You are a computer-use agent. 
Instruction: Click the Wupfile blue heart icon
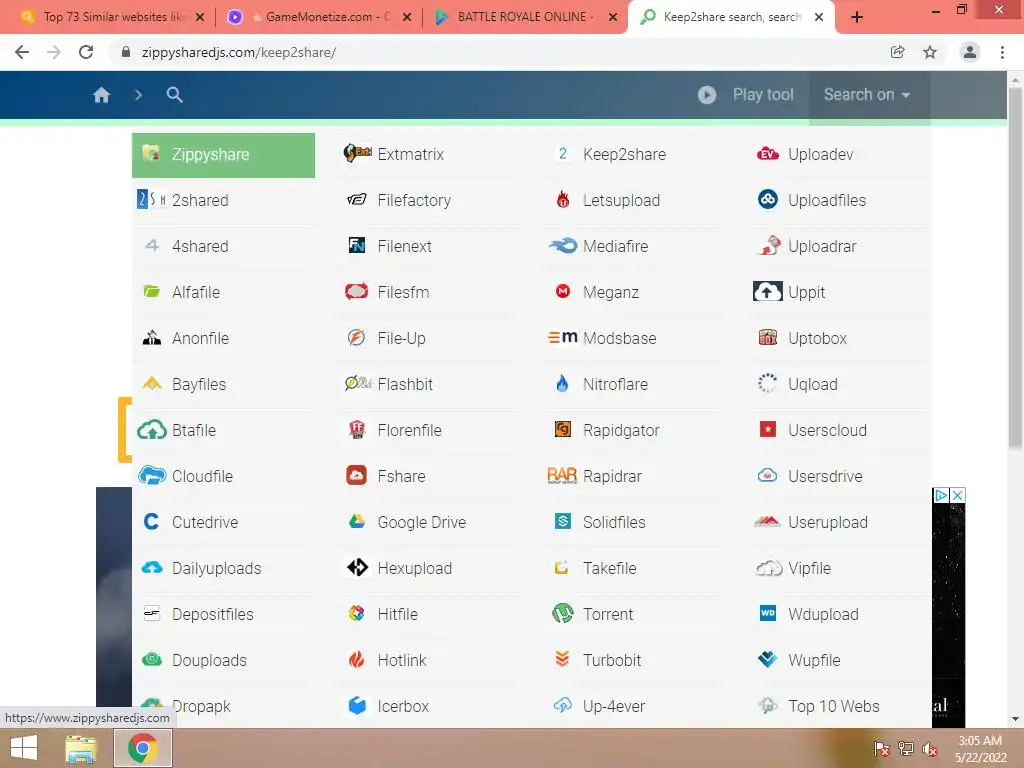pos(767,659)
